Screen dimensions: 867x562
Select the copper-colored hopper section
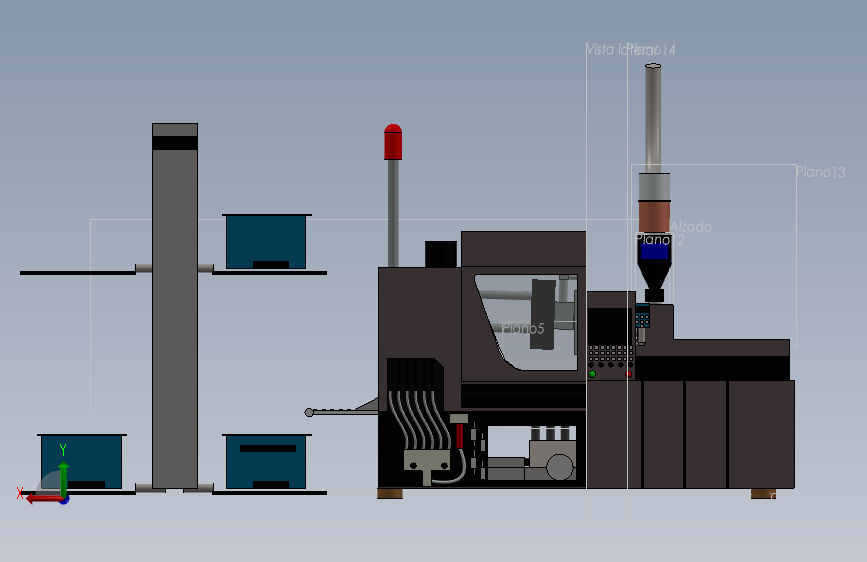click(x=654, y=216)
